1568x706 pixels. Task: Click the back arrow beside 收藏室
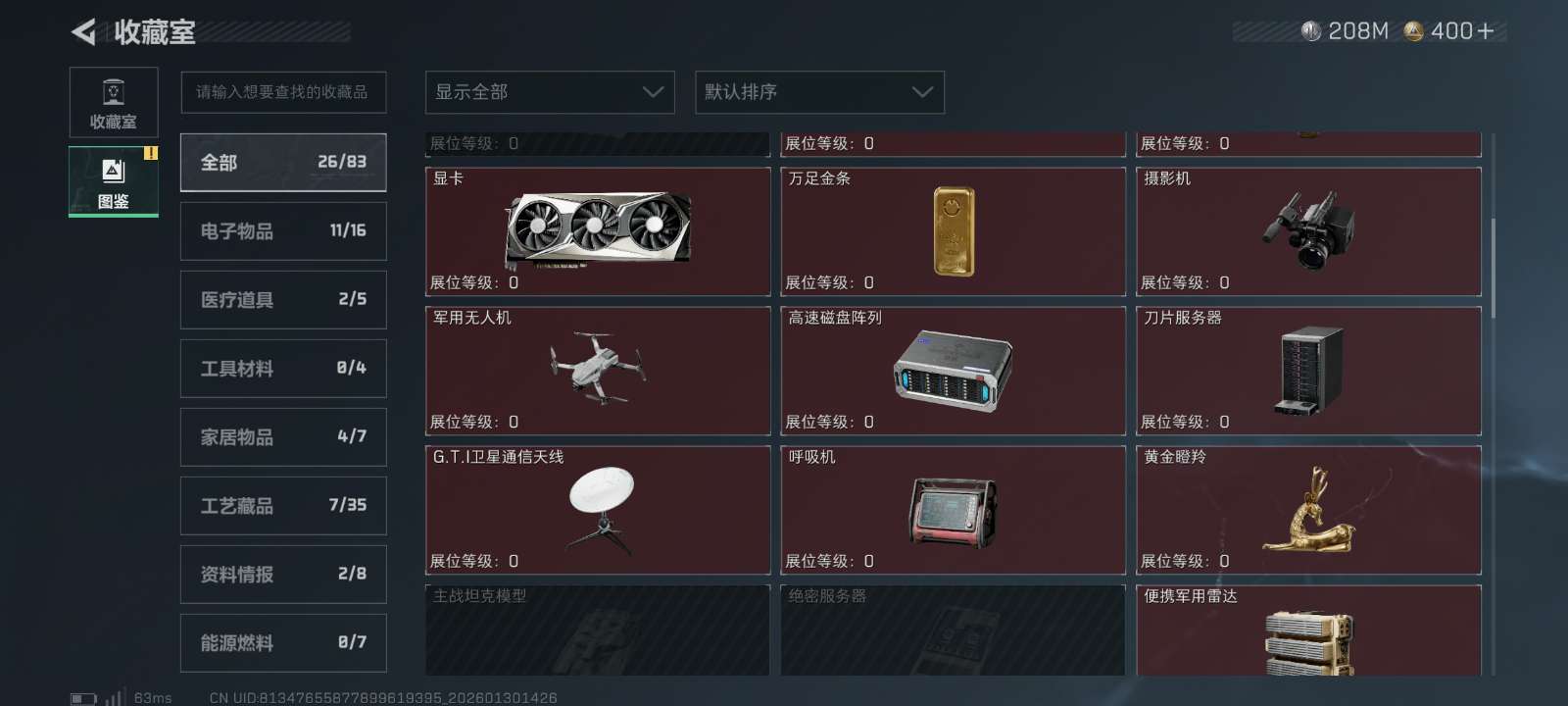pos(83,32)
